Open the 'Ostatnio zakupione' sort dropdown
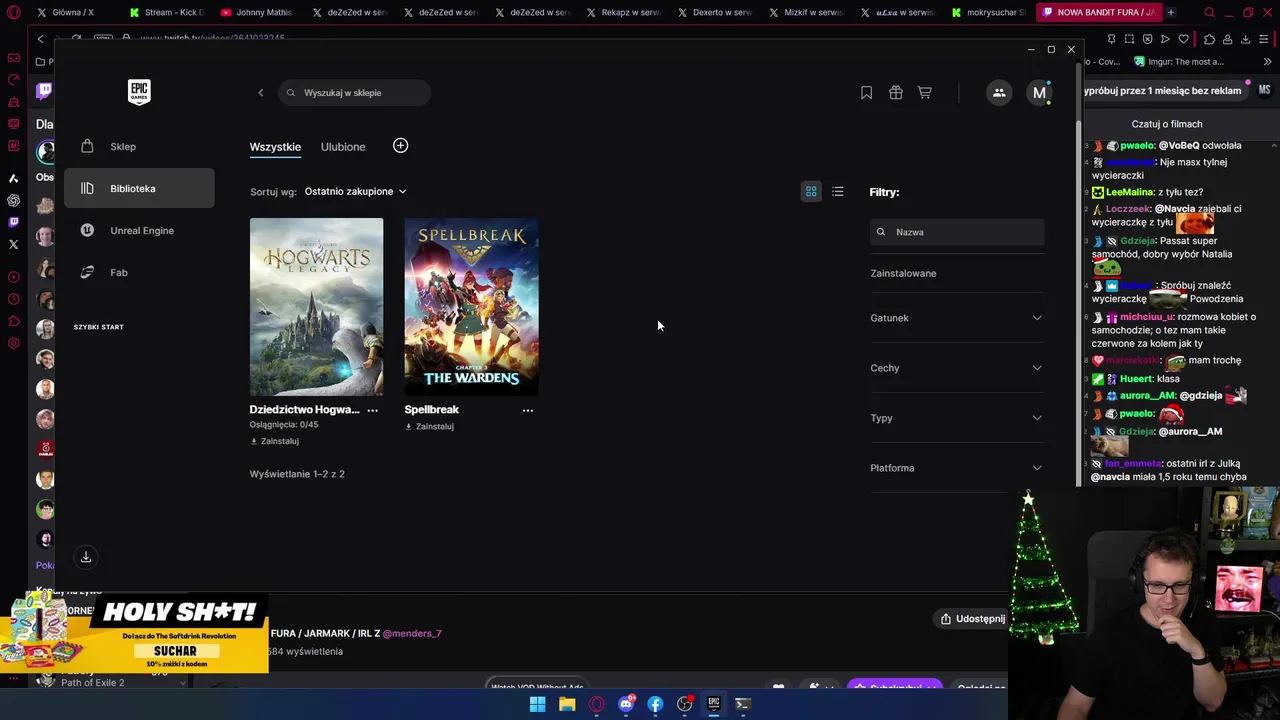Screen dimensions: 1280x720 click(x=355, y=191)
